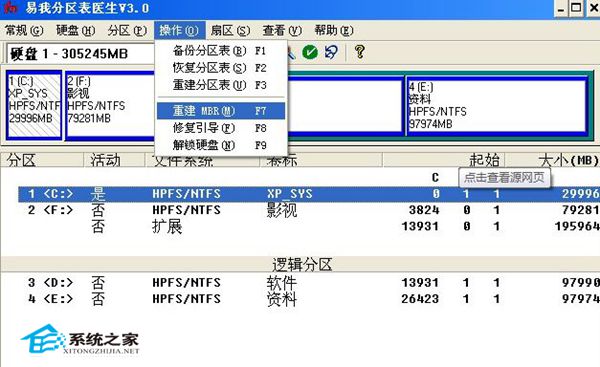
Task: Click the 起始 column header
Action: click(444, 160)
